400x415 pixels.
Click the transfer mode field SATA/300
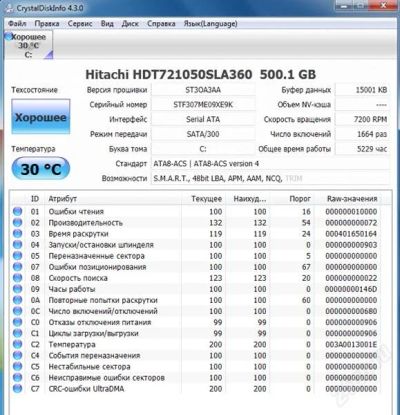coord(203,134)
